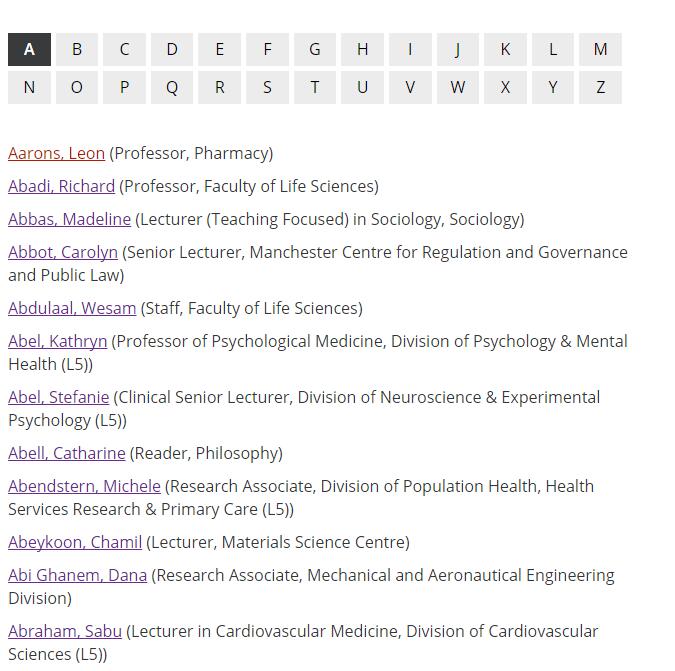Jump to surnames starting with M
The image size is (675, 671).
tap(600, 49)
